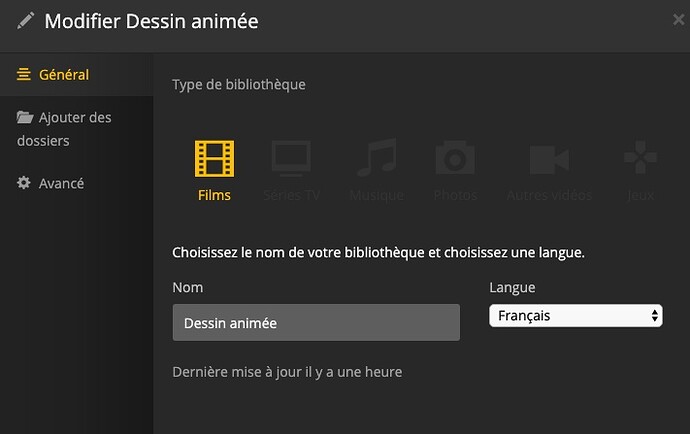Screen dimensions: 690x434
Task: Switch to Ajouter des dossiers tab
Action: [x=75, y=118]
